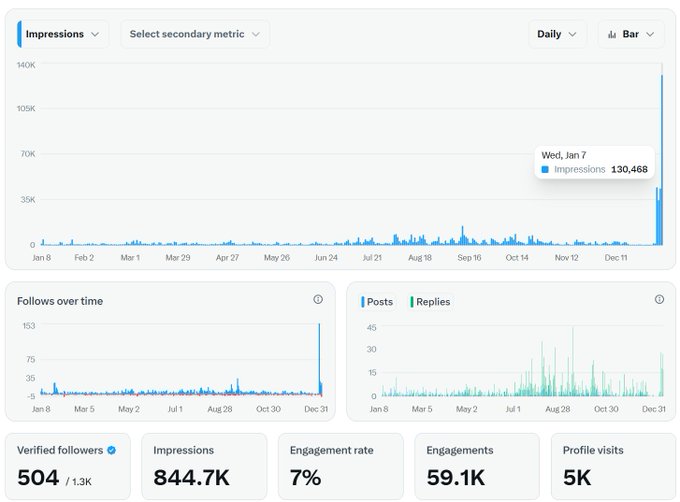Click the Follows over time spike bar
The image size is (680, 502).
click(x=319, y=359)
